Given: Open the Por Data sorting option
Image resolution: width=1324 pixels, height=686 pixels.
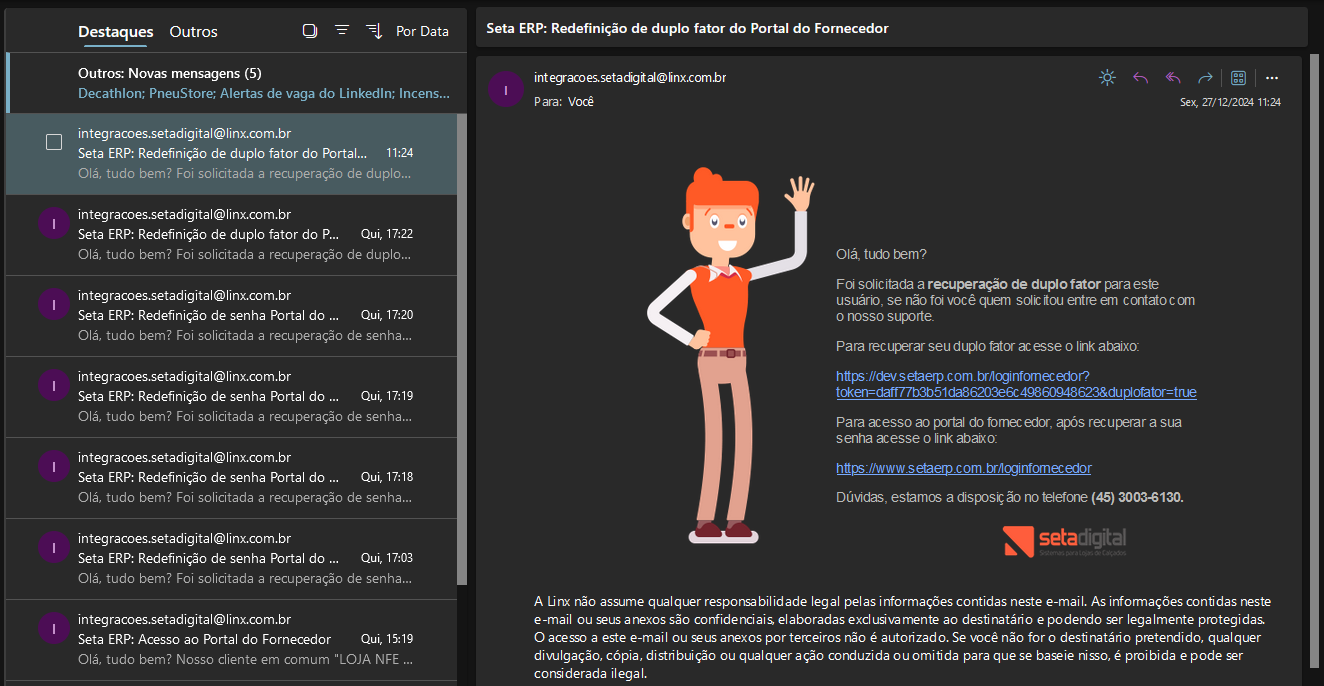Looking at the screenshot, I should coord(422,31).
